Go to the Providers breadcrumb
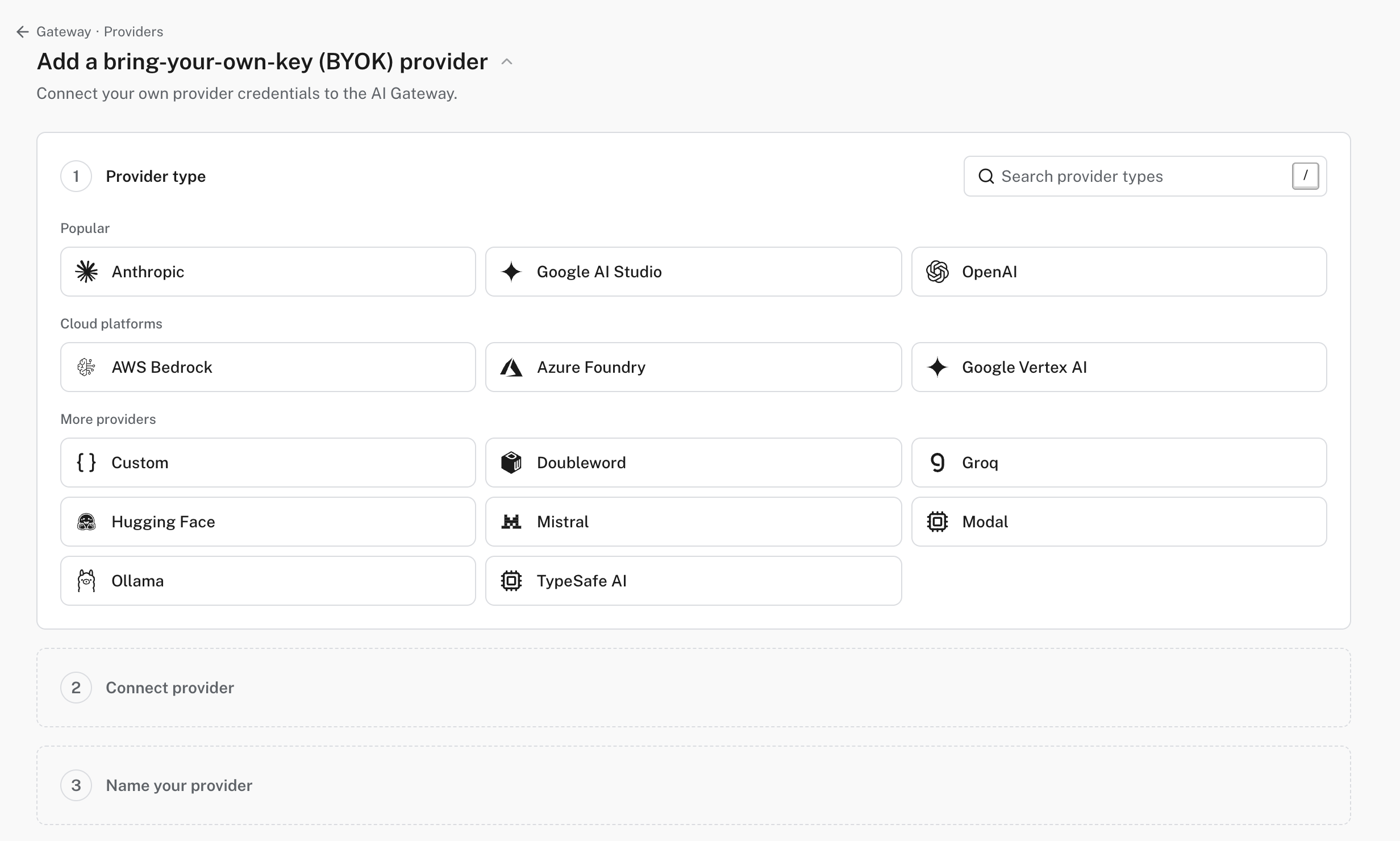This screenshot has width=1400, height=841. (134, 32)
